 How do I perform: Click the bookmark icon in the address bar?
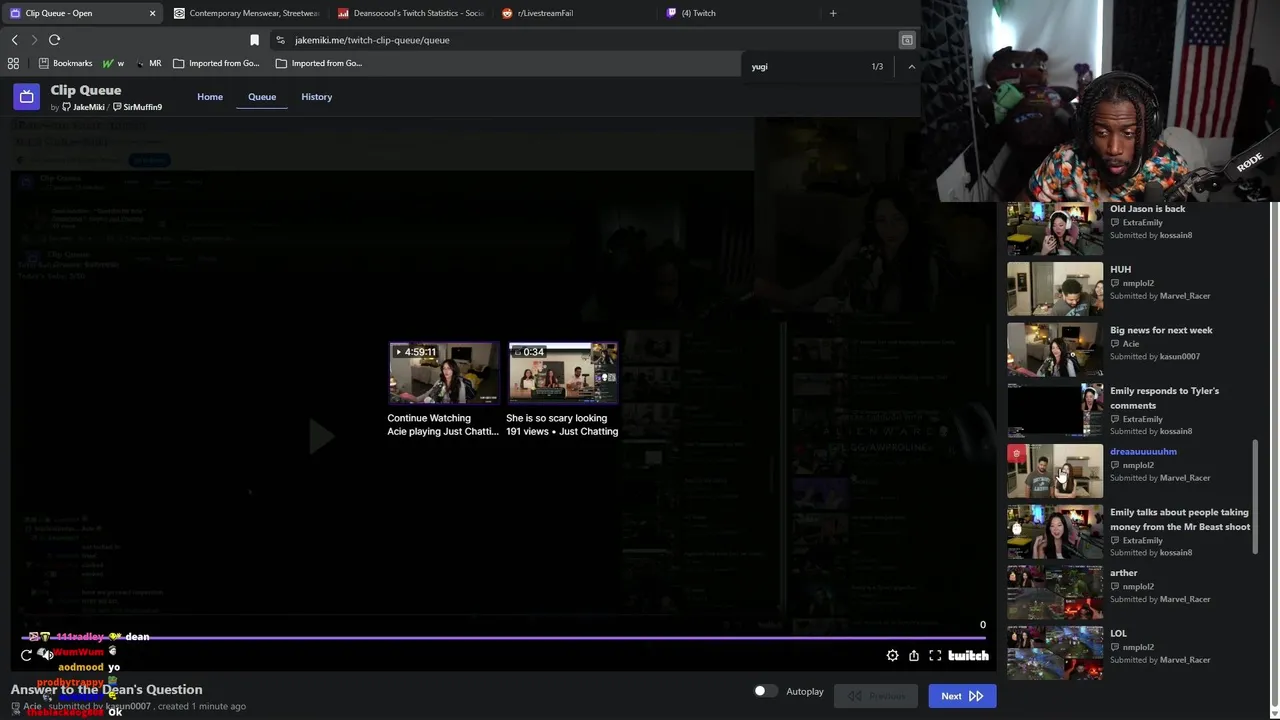pyautogui.click(x=254, y=40)
